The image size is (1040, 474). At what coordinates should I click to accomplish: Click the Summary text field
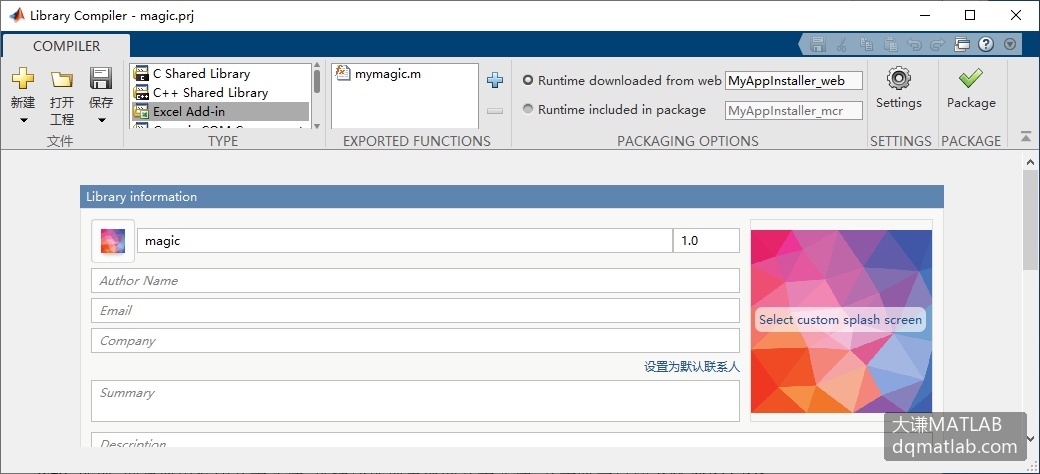coord(415,401)
